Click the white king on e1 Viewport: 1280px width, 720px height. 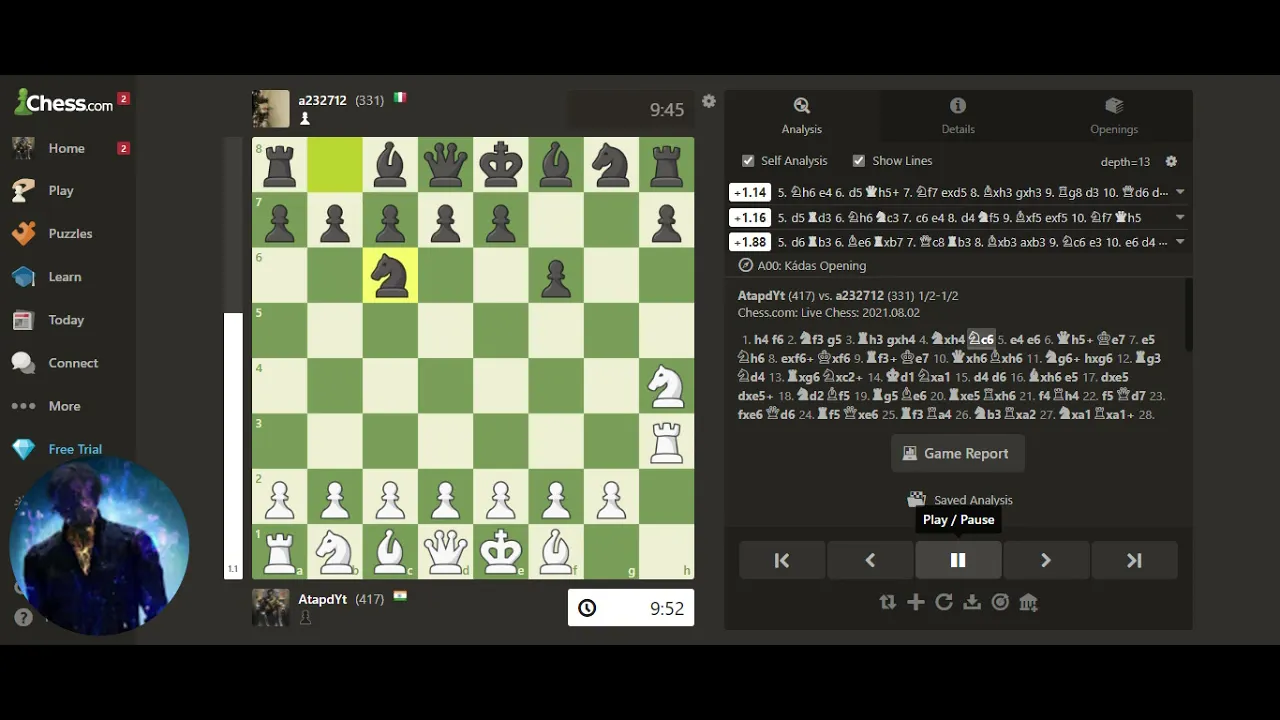501,551
